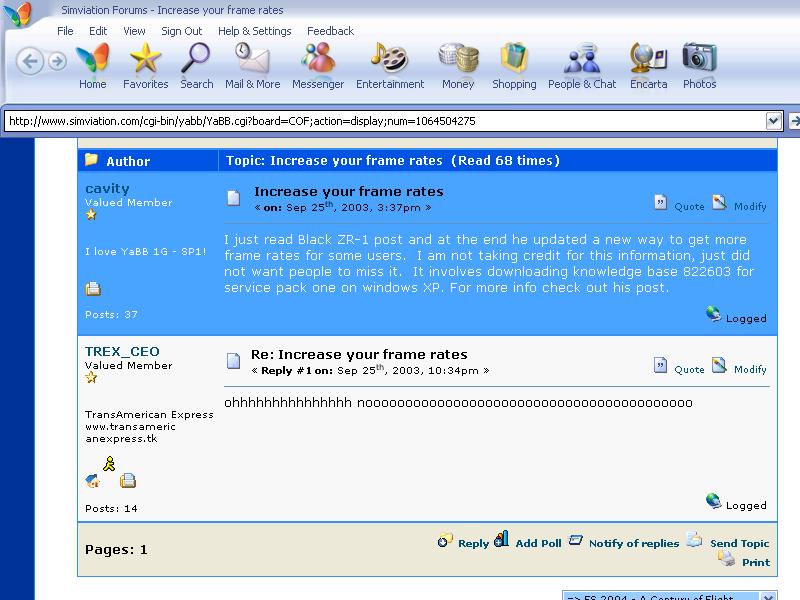Open Favorites star icon
Viewport: 800px width, 600px height.
click(x=145, y=58)
